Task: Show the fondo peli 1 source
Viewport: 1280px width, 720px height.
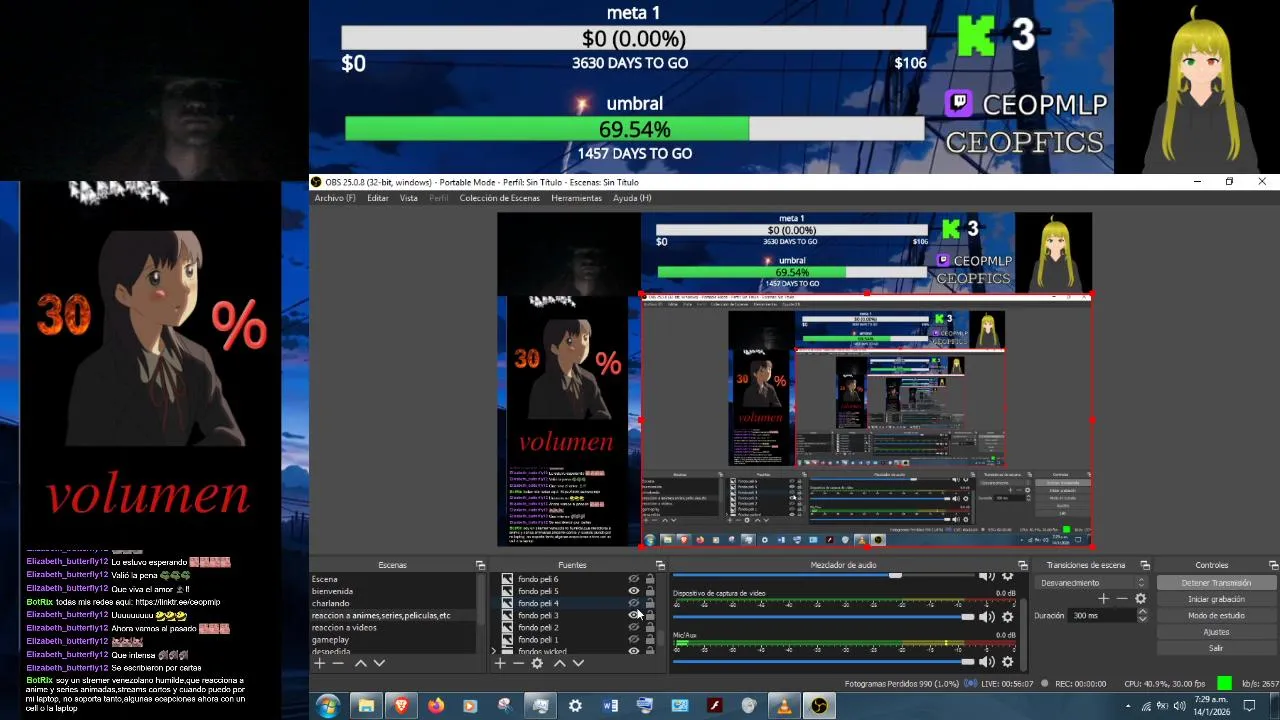Action: tap(633, 639)
